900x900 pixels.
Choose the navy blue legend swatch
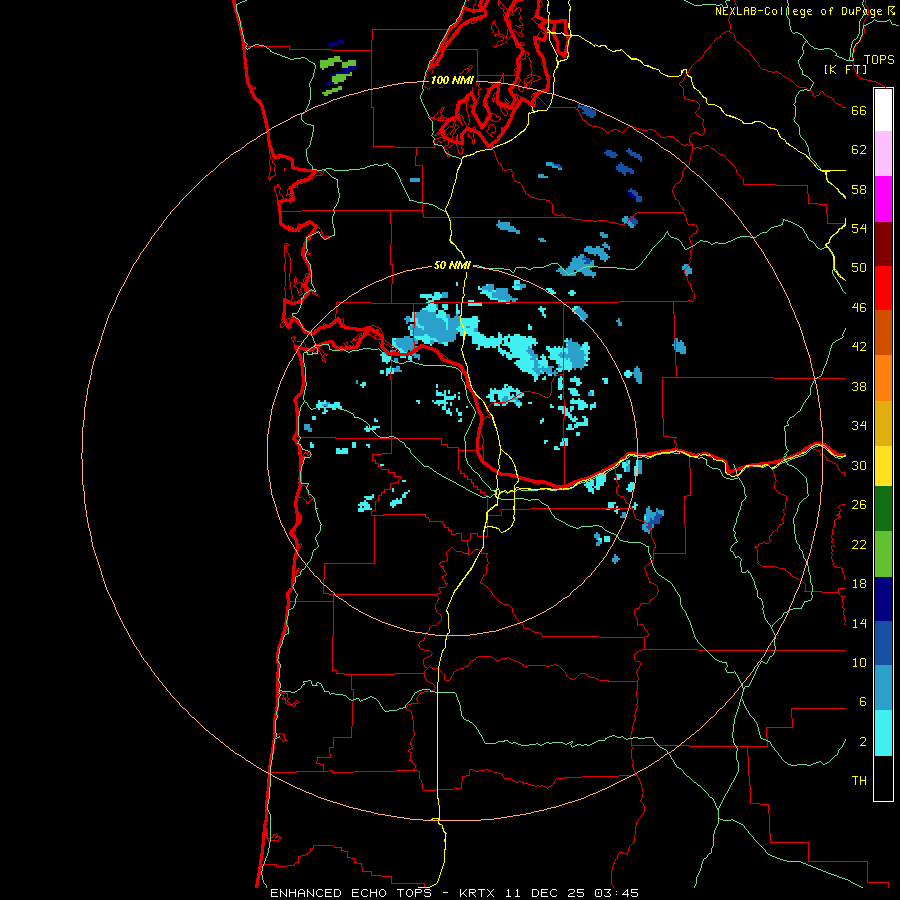pyautogui.click(x=883, y=599)
